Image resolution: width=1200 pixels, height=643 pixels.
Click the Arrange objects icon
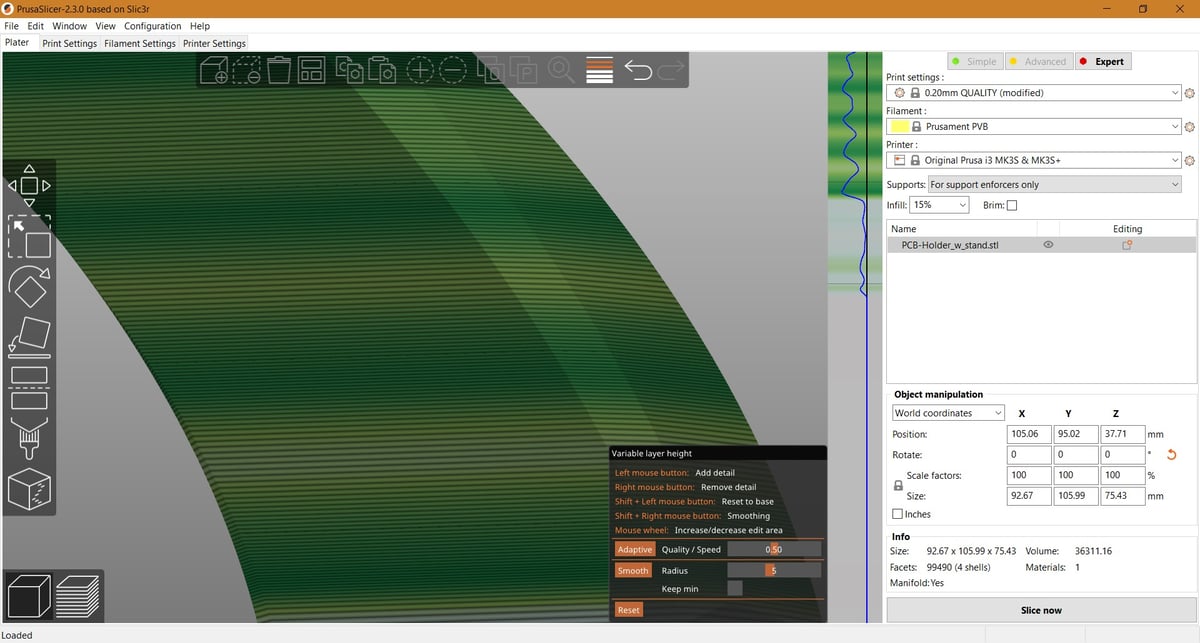tap(311, 69)
